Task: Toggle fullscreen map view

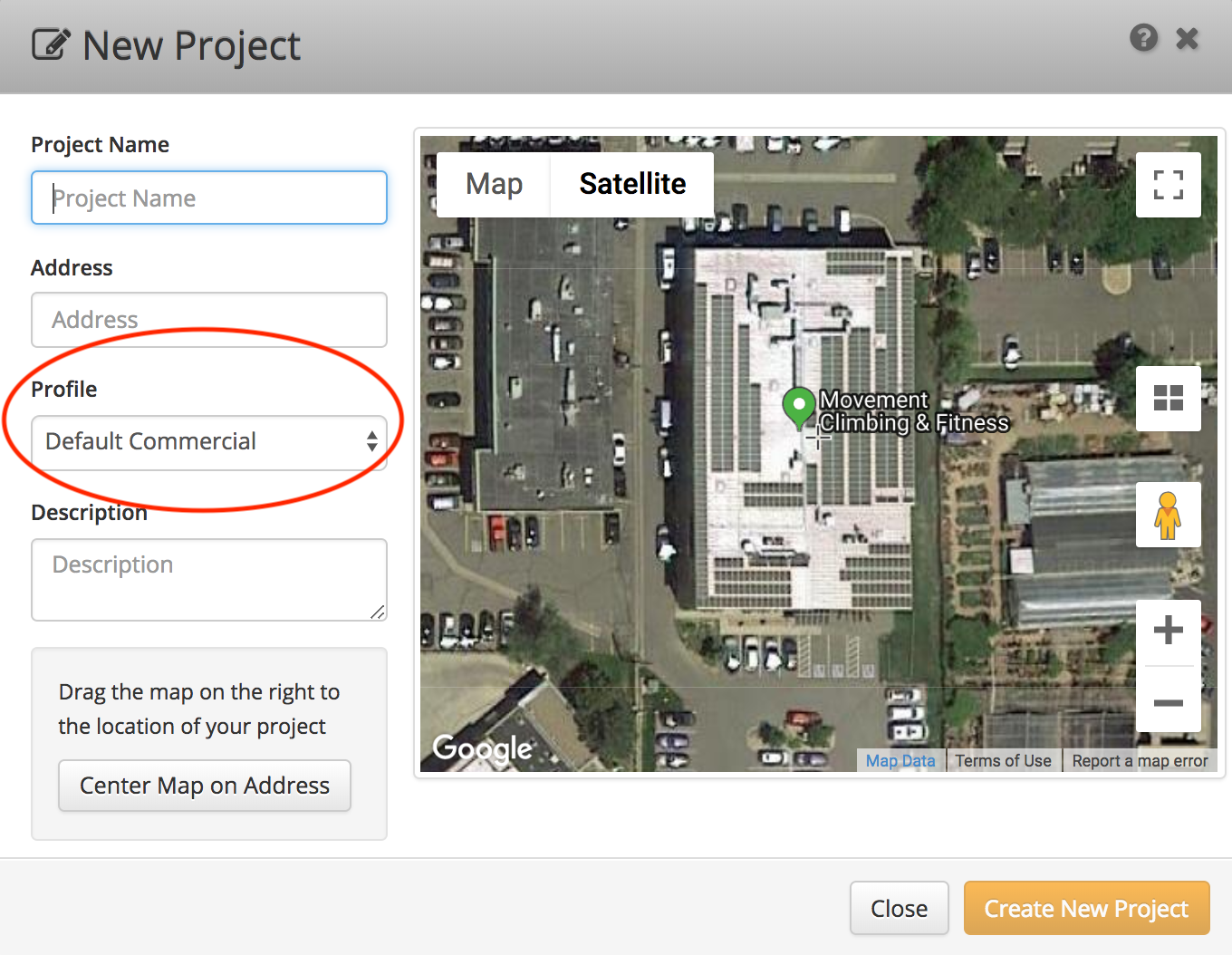Action: coord(1169,185)
